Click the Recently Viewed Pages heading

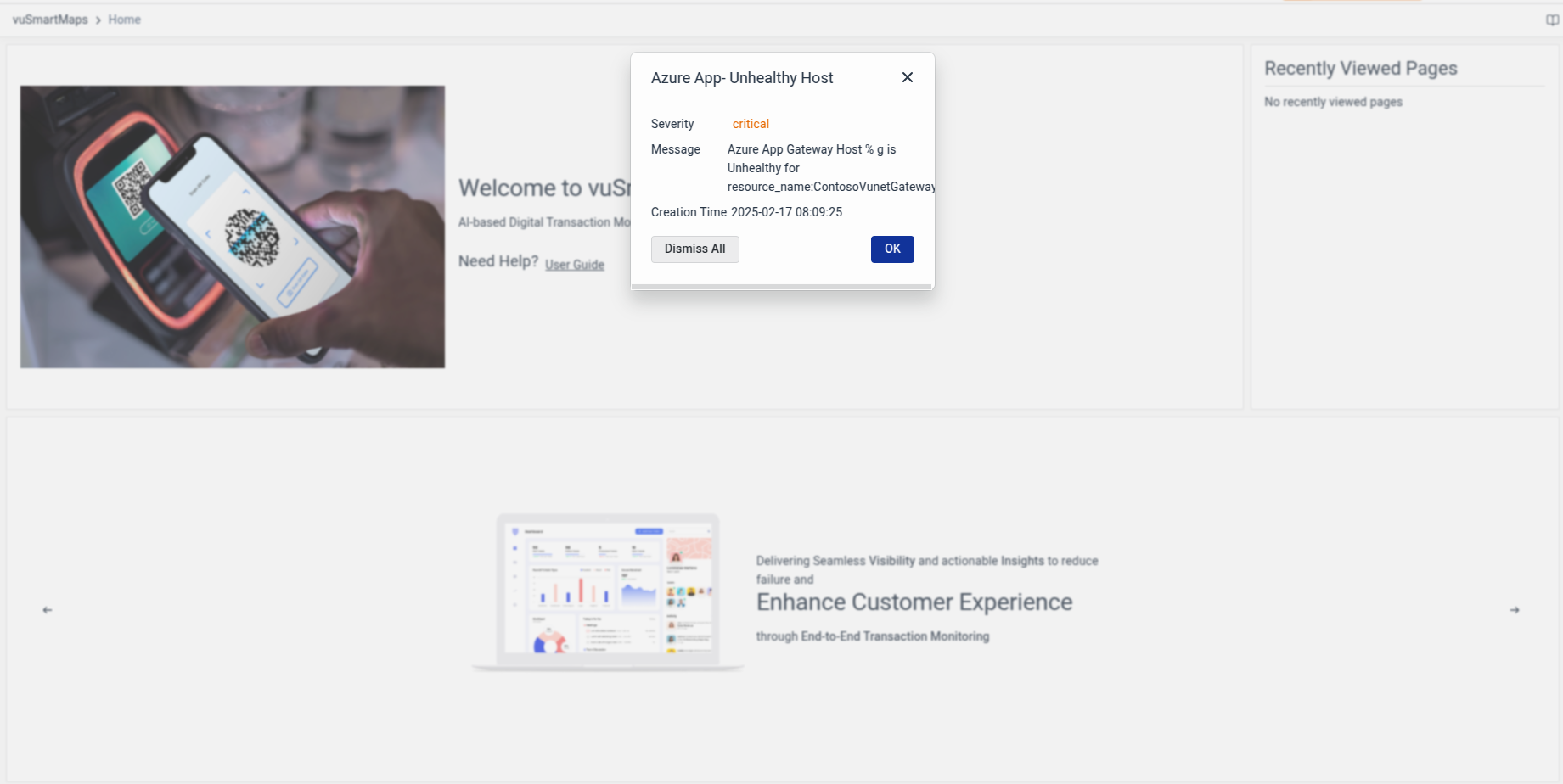(1360, 69)
